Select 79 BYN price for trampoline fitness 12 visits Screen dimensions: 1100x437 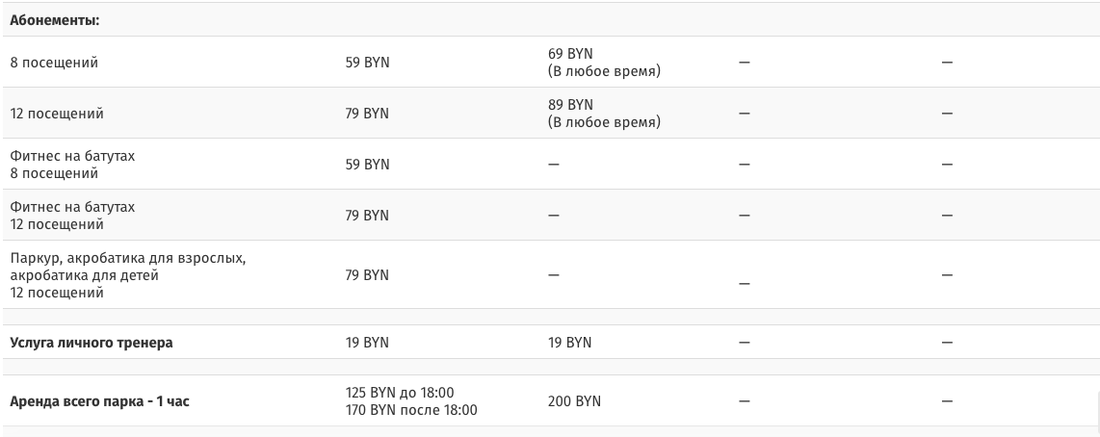pyautogui.click(x=367, y=215)
